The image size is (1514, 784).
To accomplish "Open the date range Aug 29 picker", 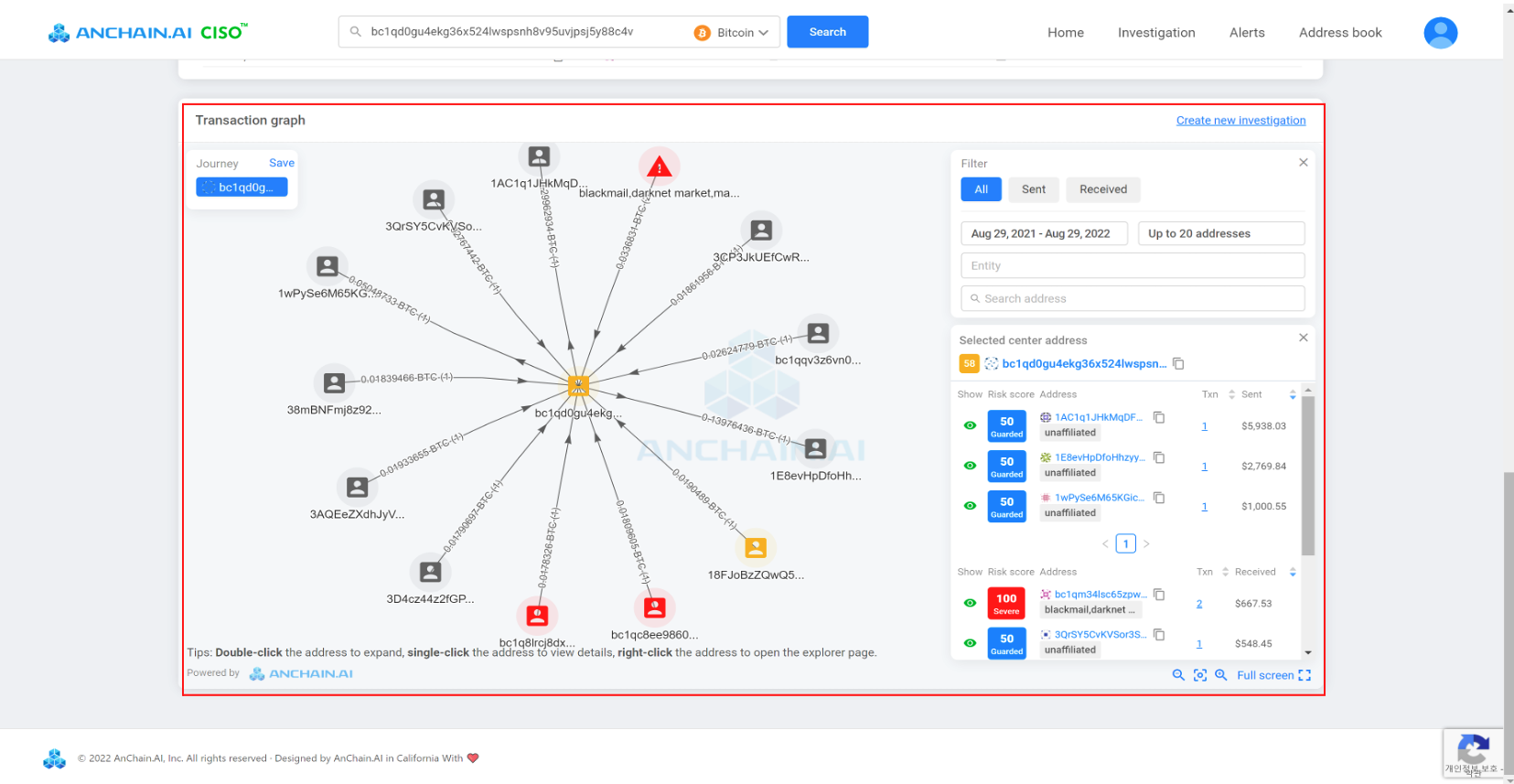I will [x=1044, y=233].
